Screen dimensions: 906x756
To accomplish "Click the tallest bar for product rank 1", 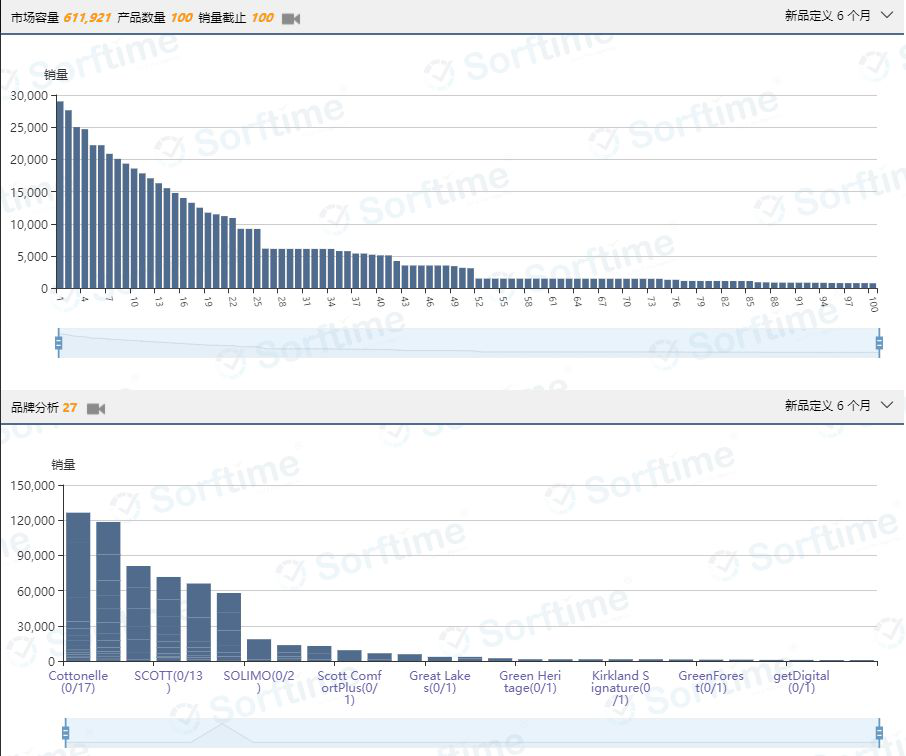I will (60, 195).
